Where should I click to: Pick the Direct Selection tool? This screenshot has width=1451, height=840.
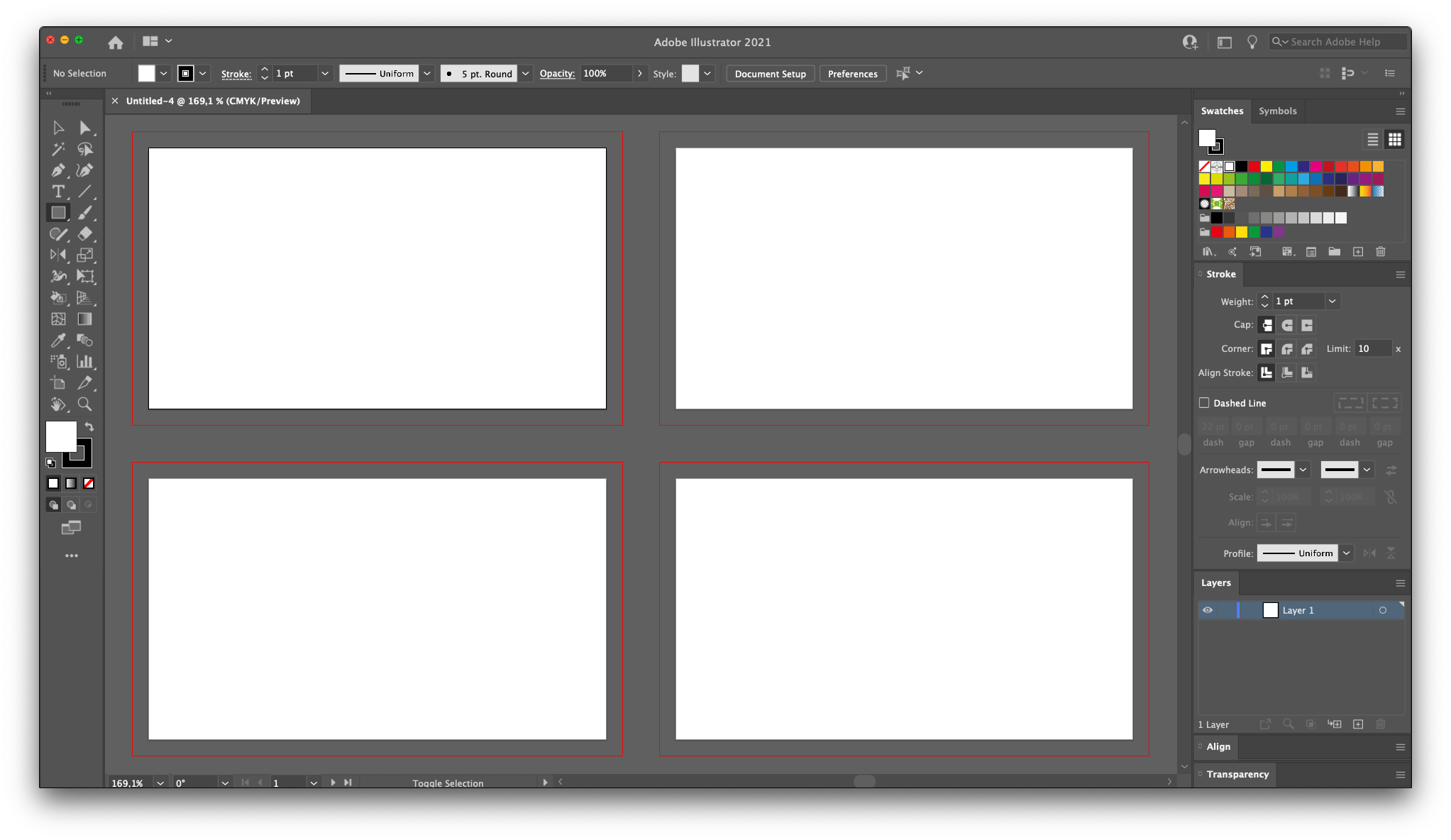[84, 128]
